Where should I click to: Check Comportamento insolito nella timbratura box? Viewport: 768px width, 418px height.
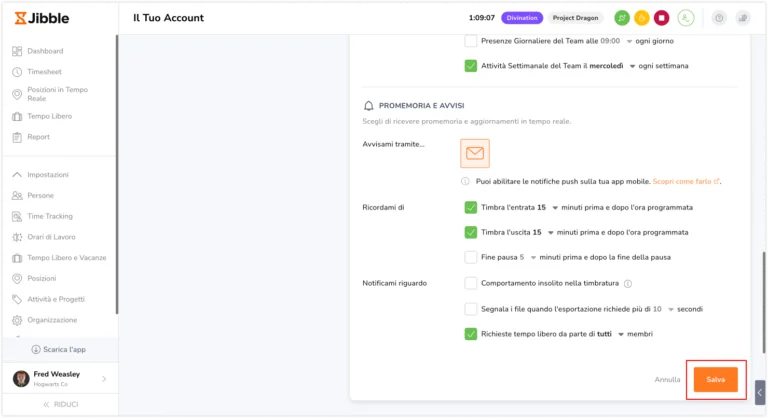471,283
